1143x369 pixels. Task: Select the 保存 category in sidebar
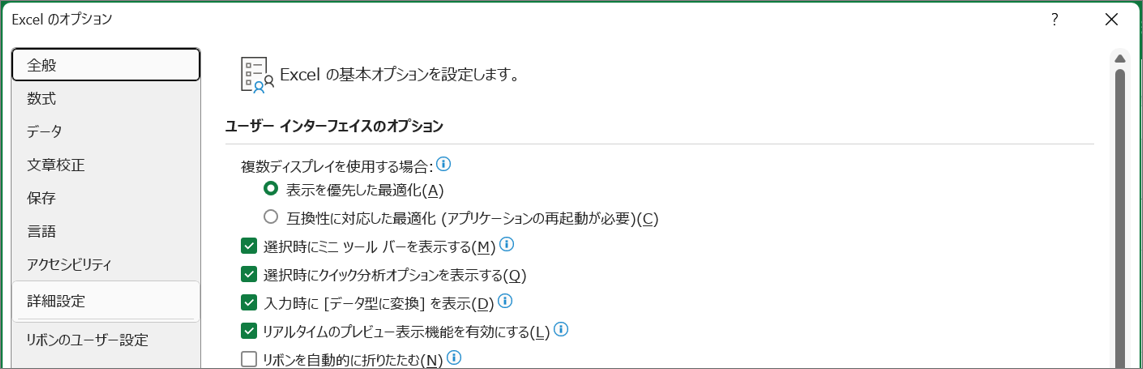click(106, 198)
